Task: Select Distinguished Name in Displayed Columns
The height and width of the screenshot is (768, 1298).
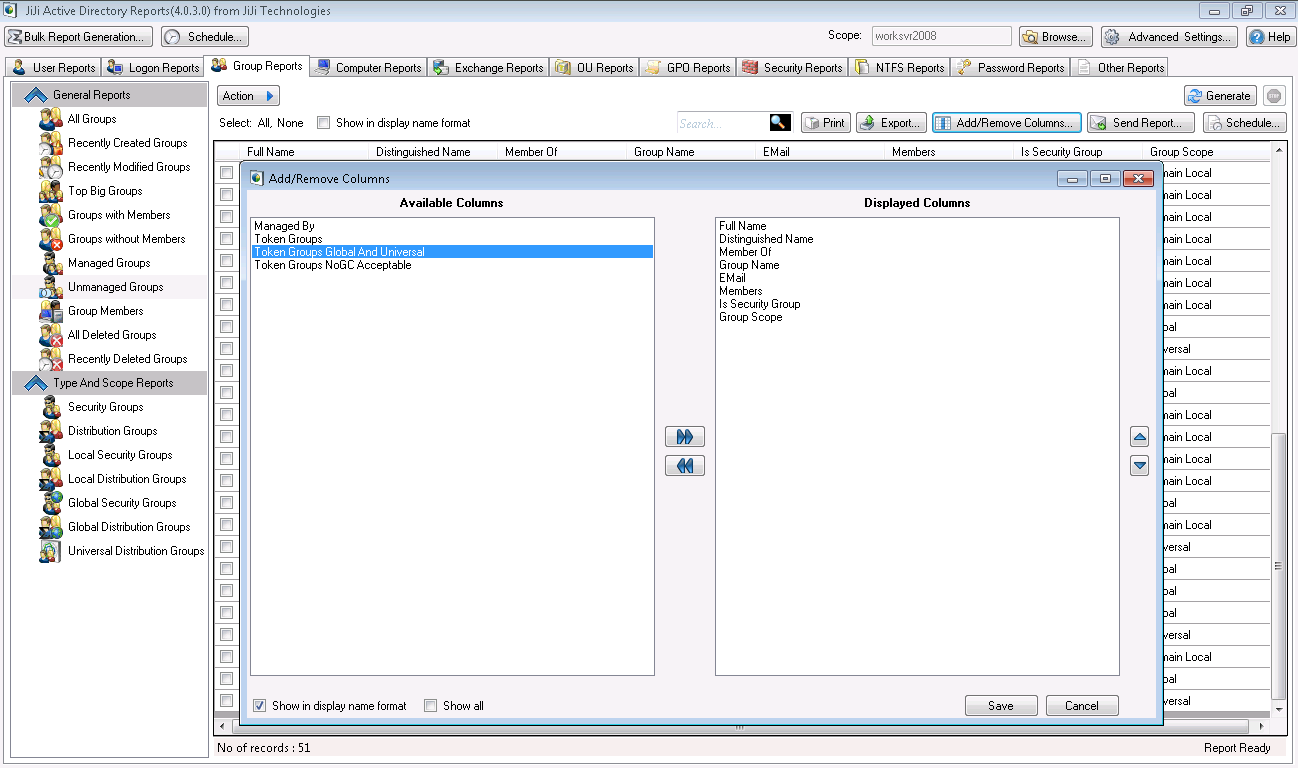Action: point(917,239)
